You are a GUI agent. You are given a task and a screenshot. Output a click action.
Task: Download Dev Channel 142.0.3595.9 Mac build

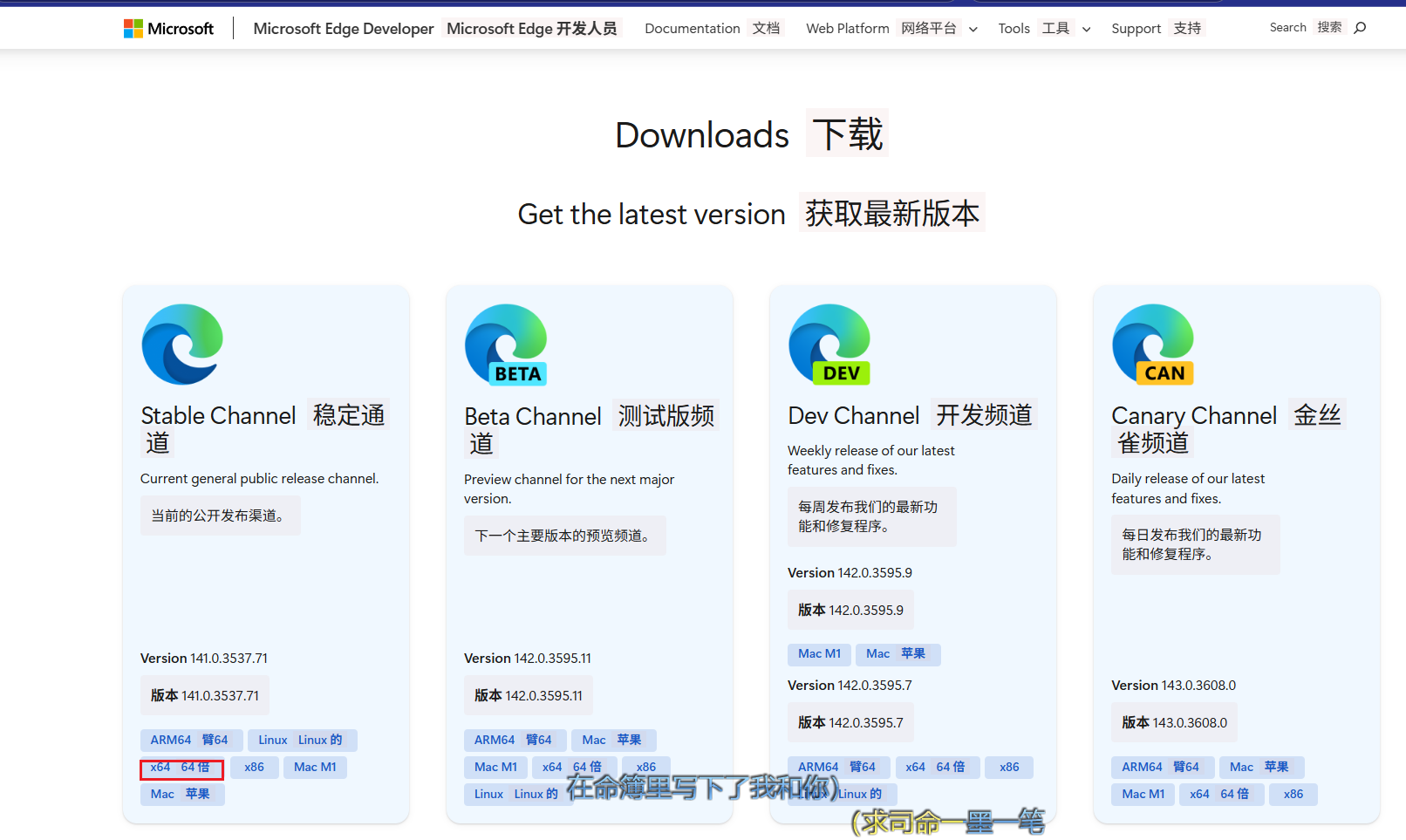[x=898, y=654]
